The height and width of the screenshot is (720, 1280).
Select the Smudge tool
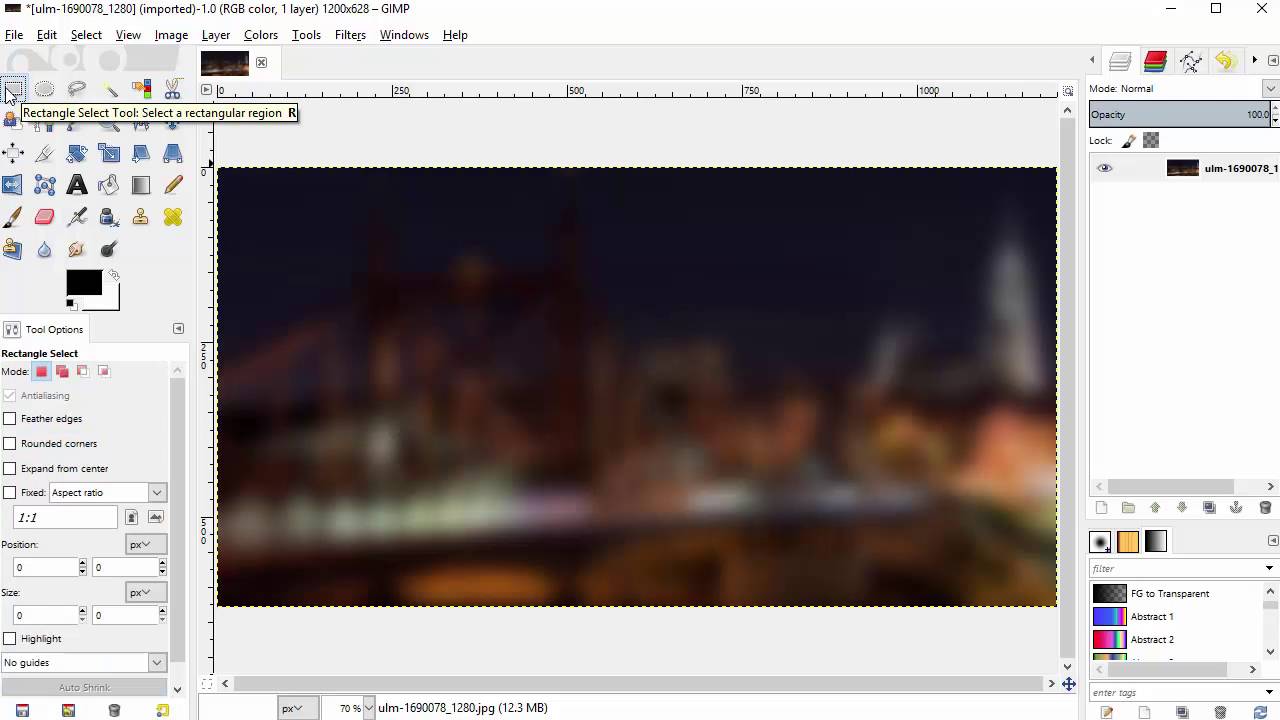click(x=76, y=249)
